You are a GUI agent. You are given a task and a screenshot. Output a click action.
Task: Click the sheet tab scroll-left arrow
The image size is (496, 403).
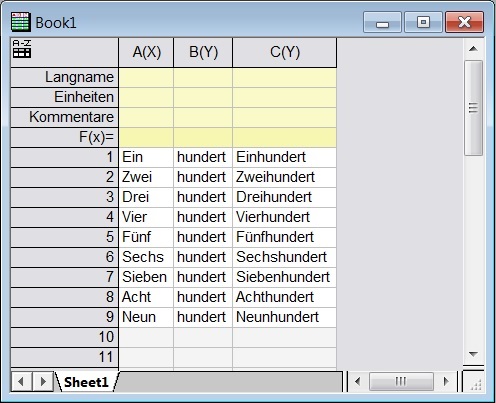(21, 381)
